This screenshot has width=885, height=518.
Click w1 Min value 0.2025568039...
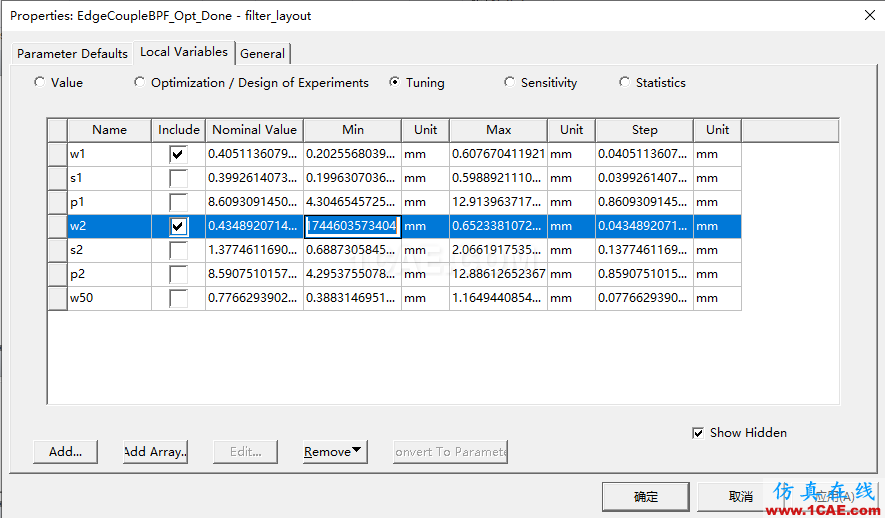(x=353, y=154)
